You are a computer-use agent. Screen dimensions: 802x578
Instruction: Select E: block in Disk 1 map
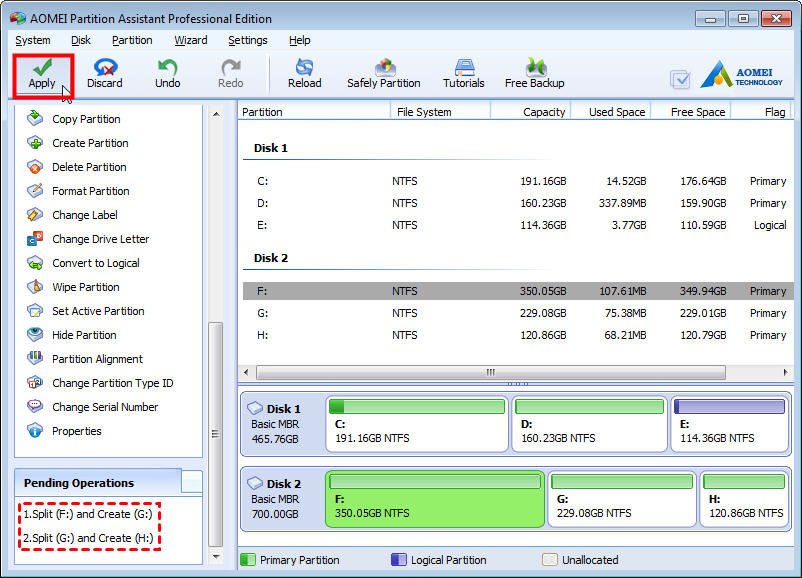pyautogui.click(x=729, y=424)
